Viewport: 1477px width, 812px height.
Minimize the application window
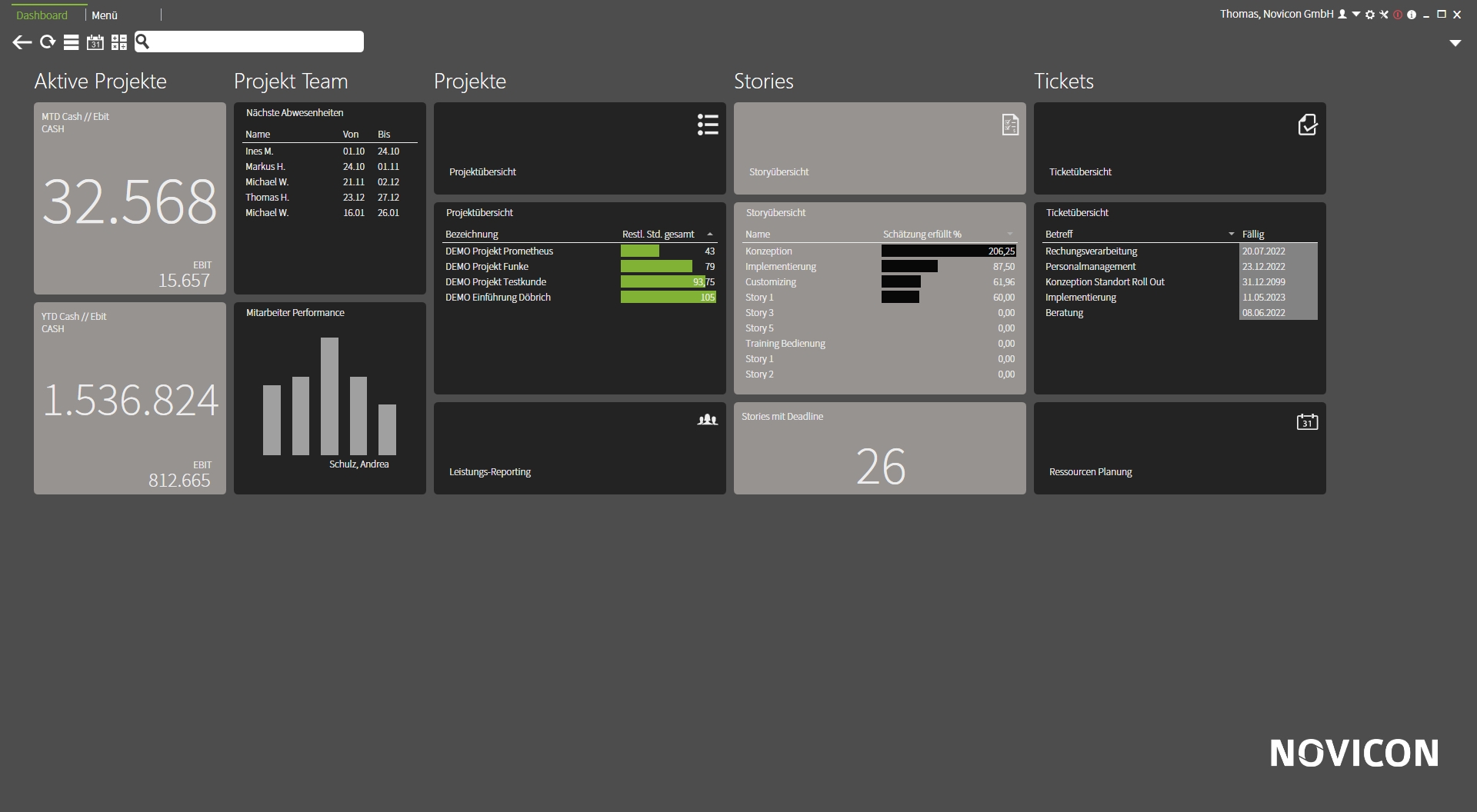(x=1426, y=15)
